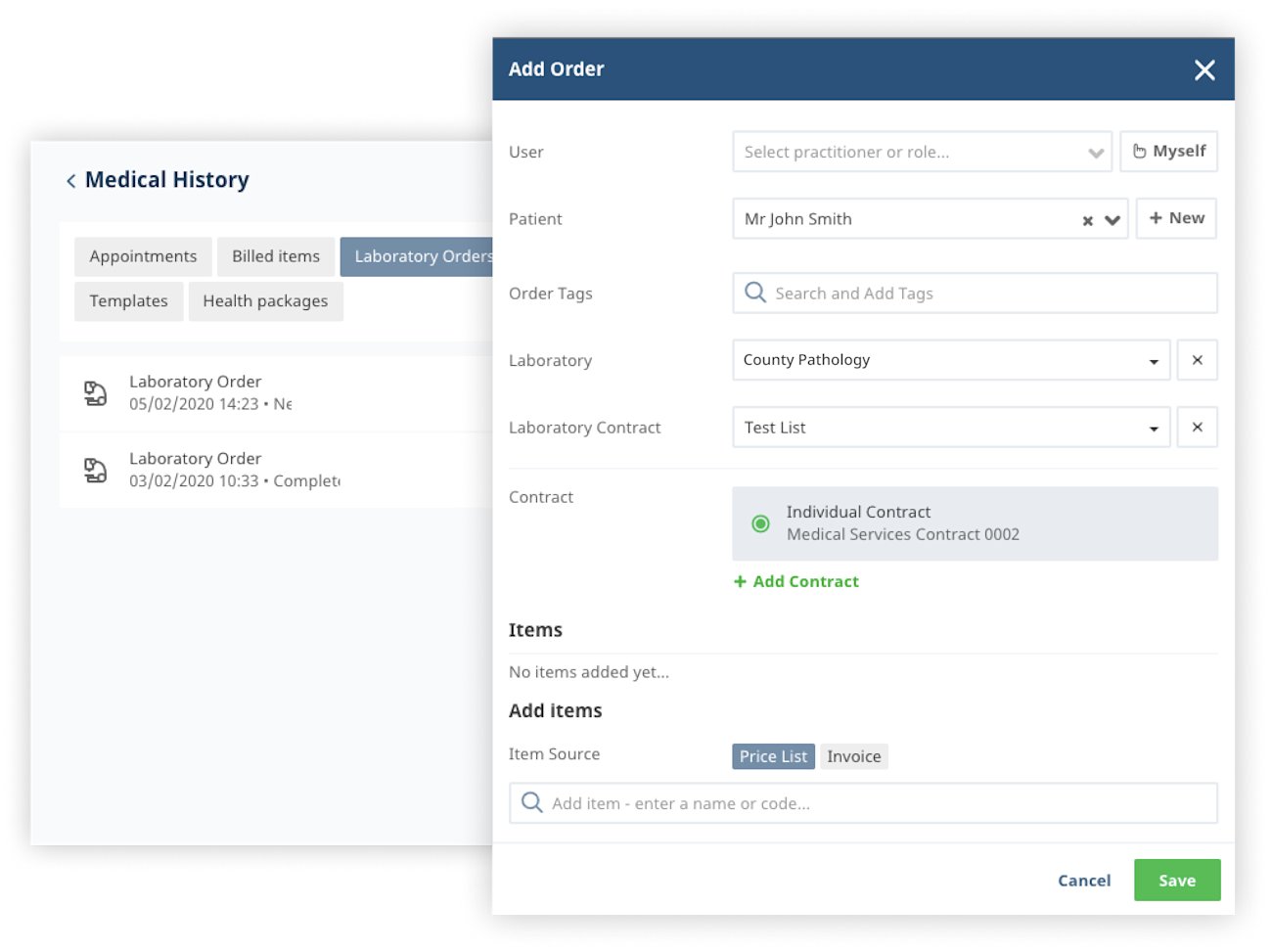Remove the County Pathology laboratory selection
The width and height of the screenshot is (1272, 952).
coord(1197,360)
